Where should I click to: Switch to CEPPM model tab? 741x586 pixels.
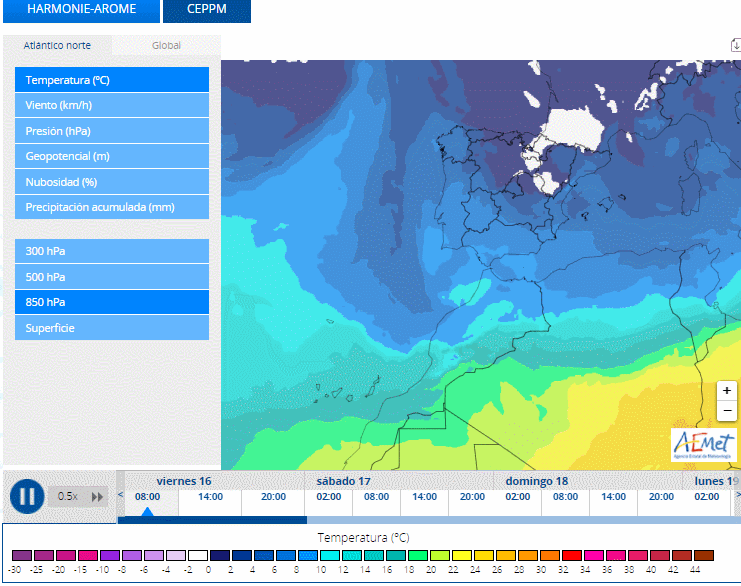coord(206,11)
